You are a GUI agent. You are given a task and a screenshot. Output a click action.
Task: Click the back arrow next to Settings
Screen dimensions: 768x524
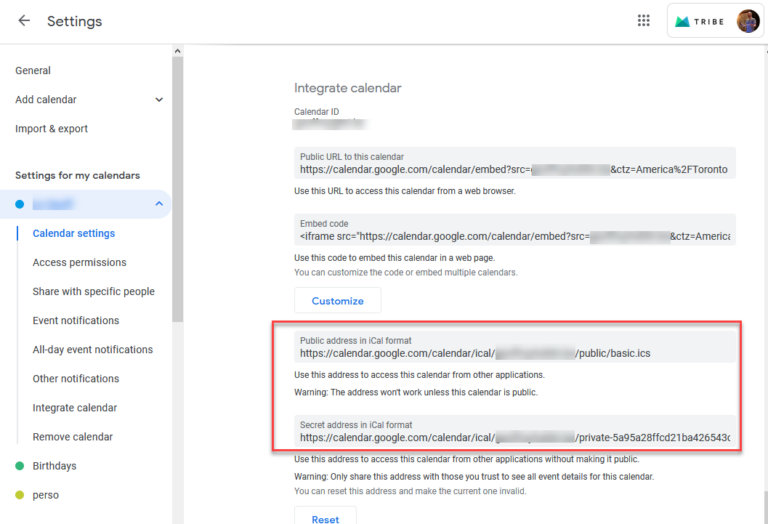coord(24,21)
